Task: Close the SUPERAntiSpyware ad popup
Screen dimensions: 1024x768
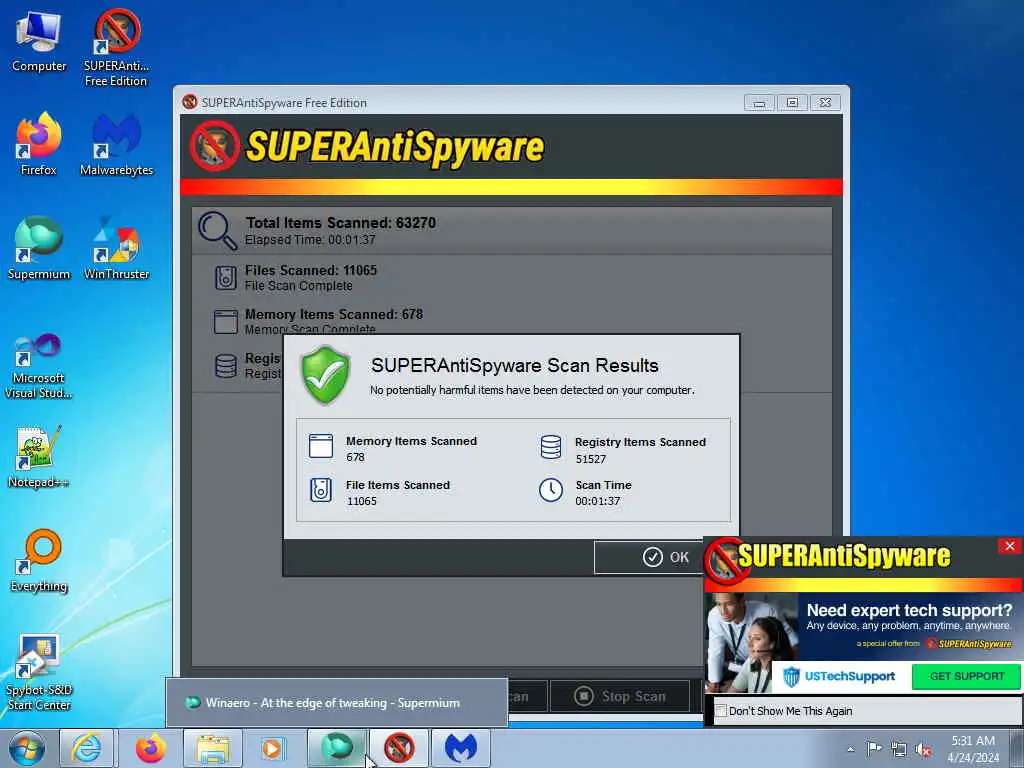Action: click(1010, 546)
